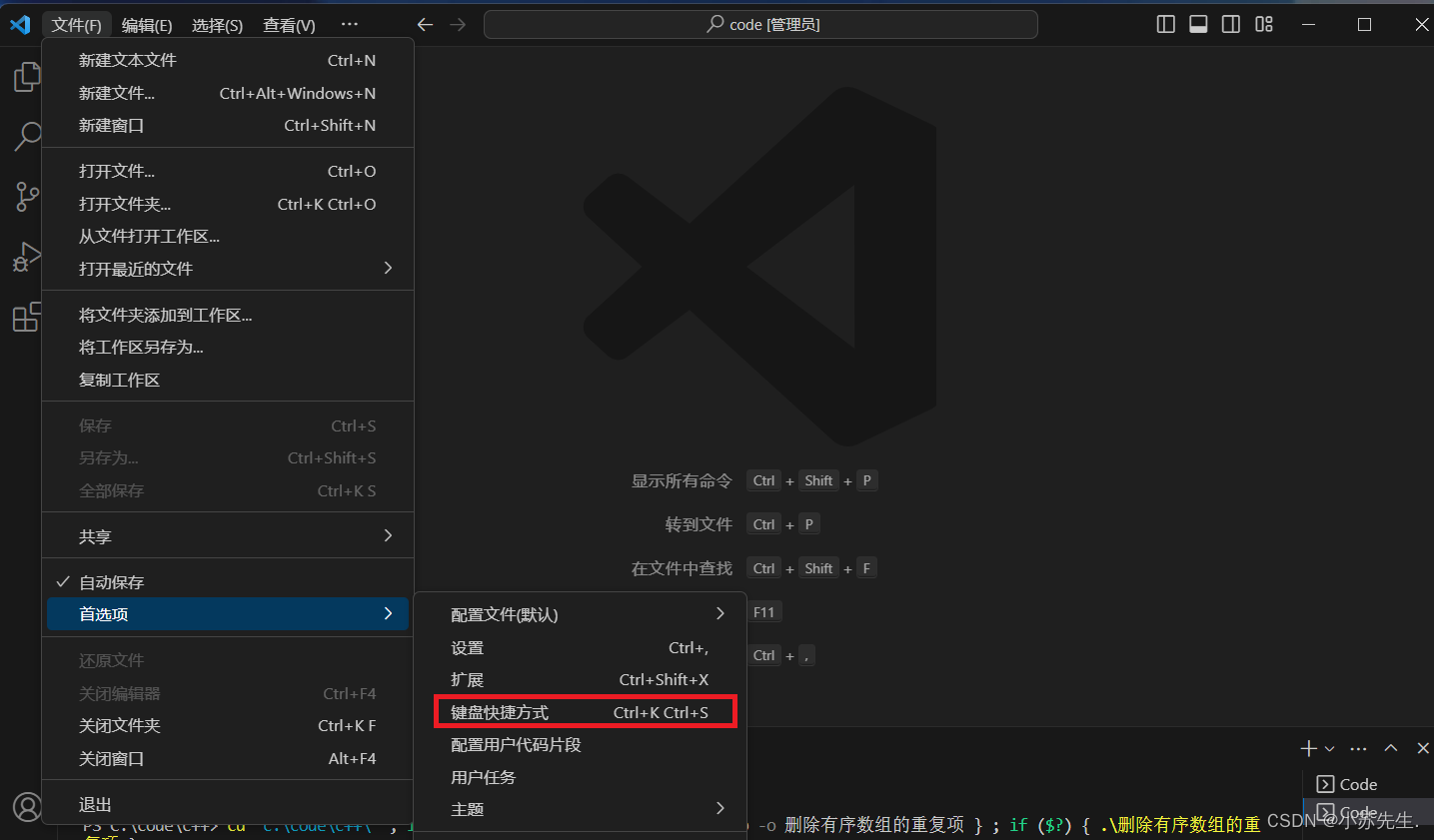Open the Source Control icon
Viewport: 1434px width, 840px height.
point(26,196)
